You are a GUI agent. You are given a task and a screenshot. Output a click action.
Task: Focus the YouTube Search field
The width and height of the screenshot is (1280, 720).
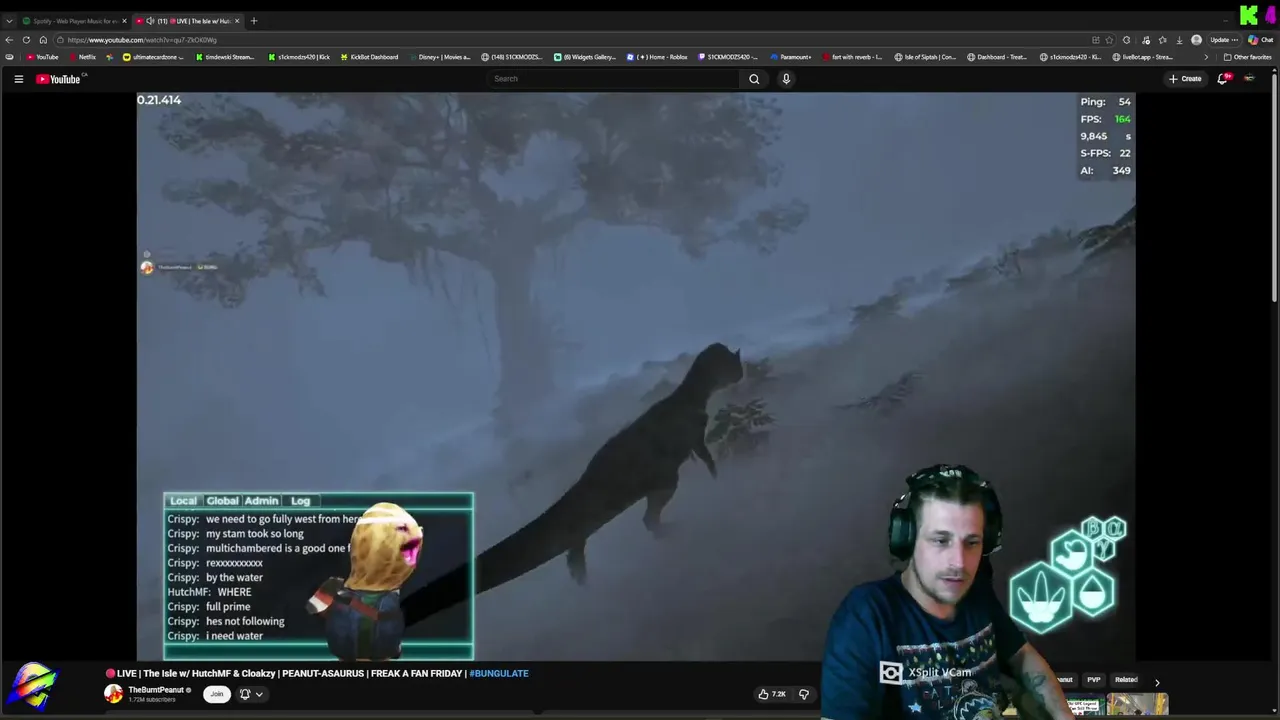point(615,79)
